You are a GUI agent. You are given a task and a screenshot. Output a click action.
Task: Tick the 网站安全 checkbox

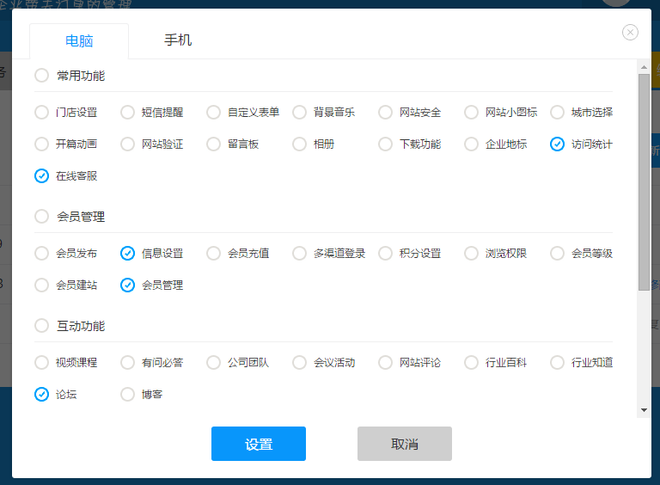click(385, 112)
